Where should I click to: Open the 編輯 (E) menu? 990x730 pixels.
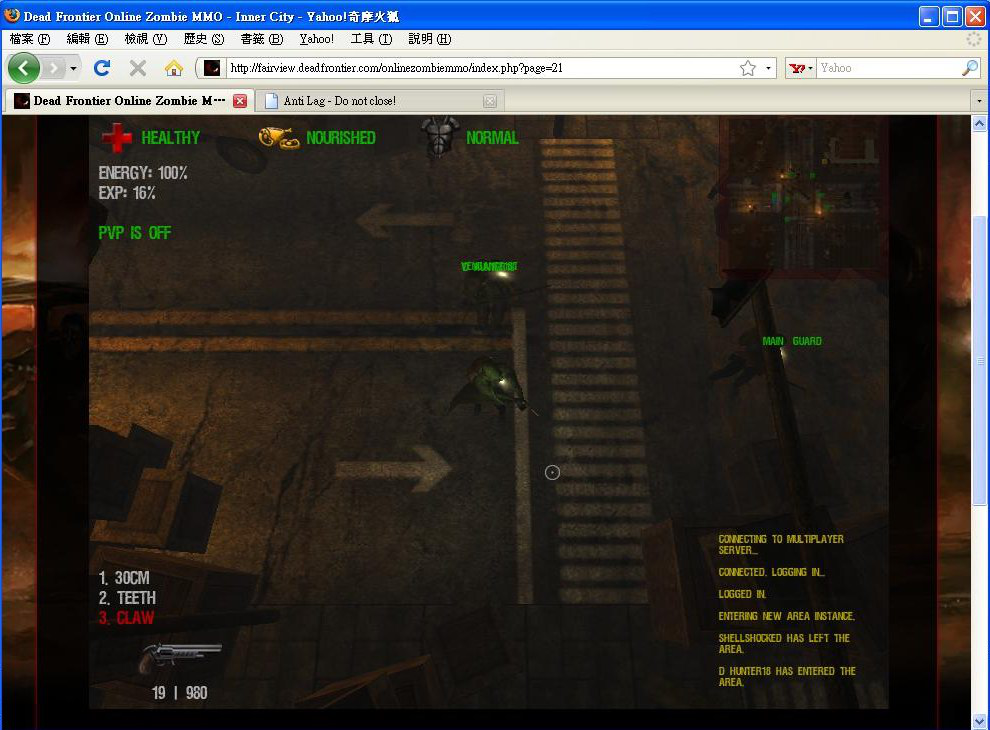[x=87, y=39]
